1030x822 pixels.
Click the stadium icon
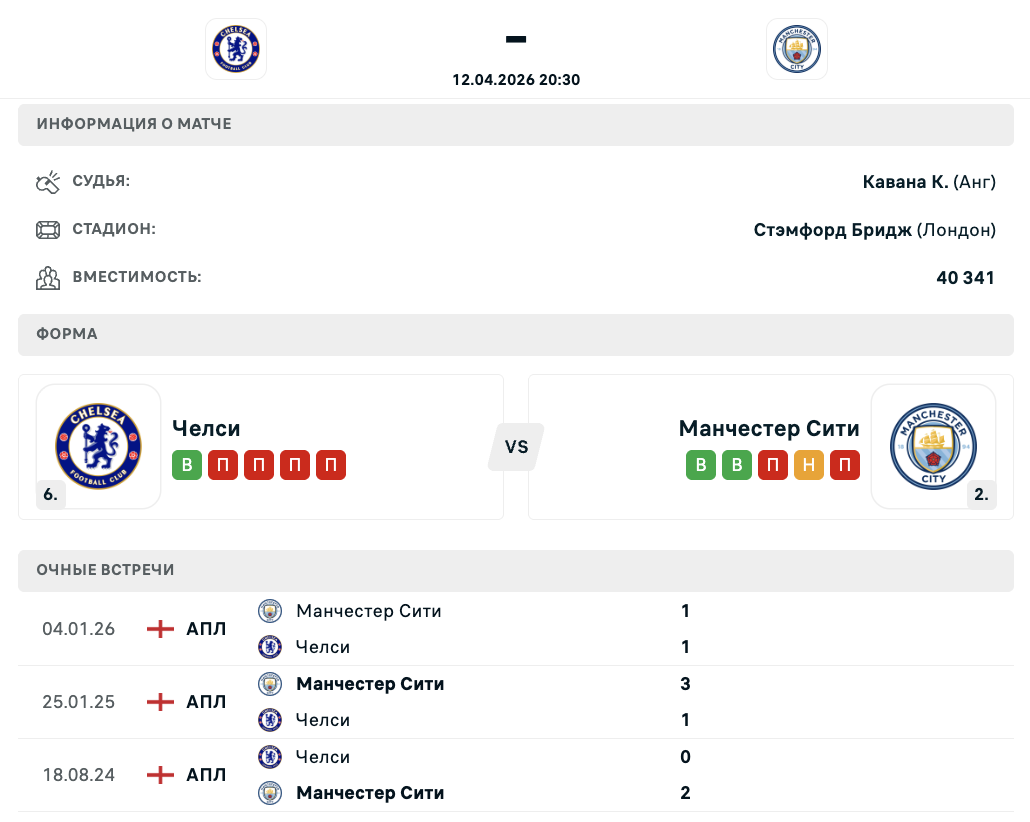[48, 230]
